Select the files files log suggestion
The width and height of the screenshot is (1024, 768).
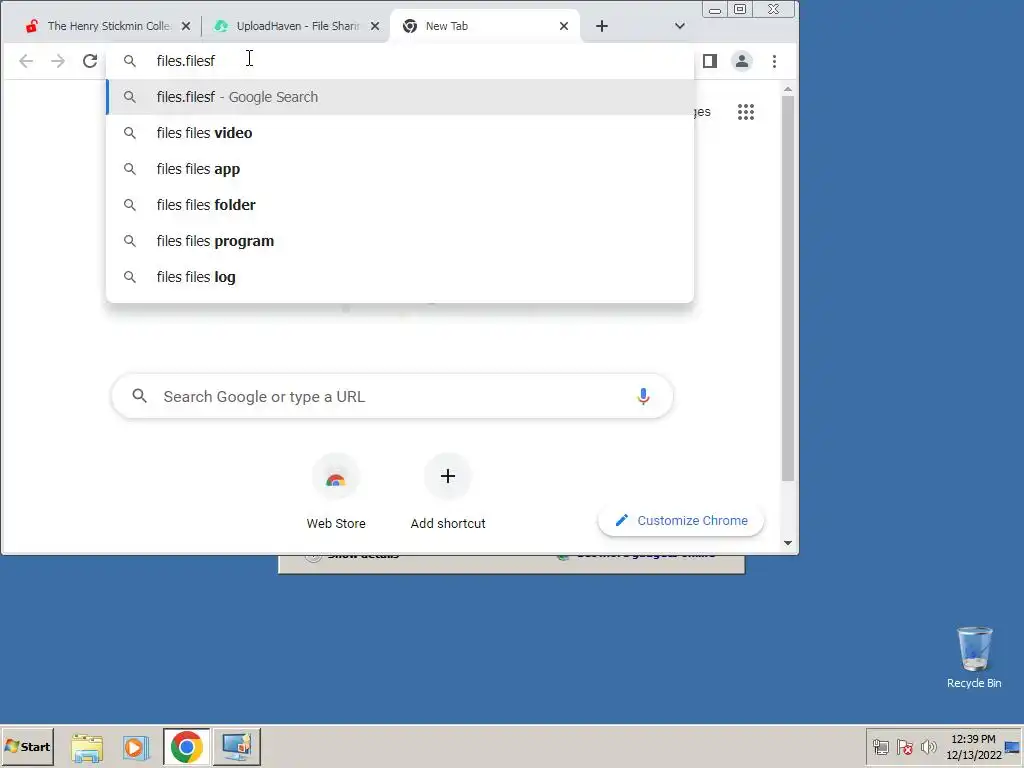400,276
